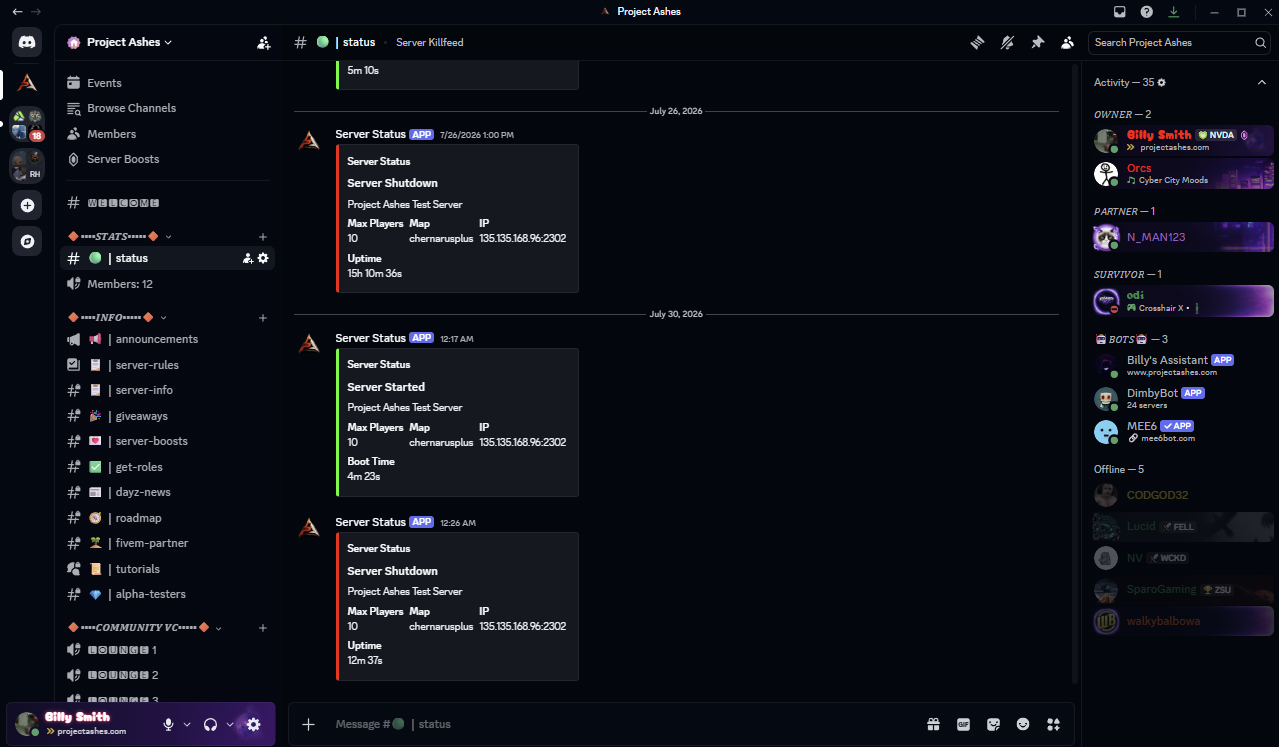
Task: Expand microphone input options chevron
Action: click(187, 724)
